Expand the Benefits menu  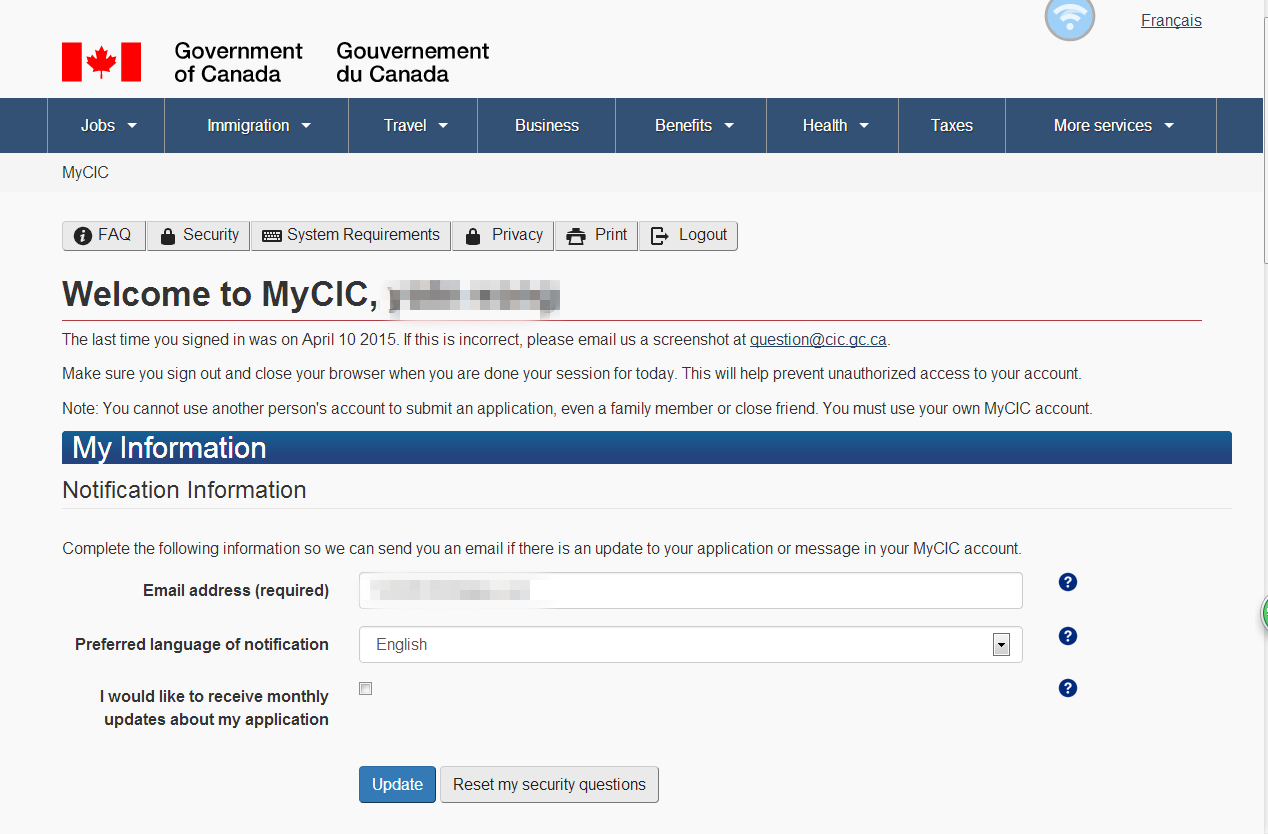[693, 125]
